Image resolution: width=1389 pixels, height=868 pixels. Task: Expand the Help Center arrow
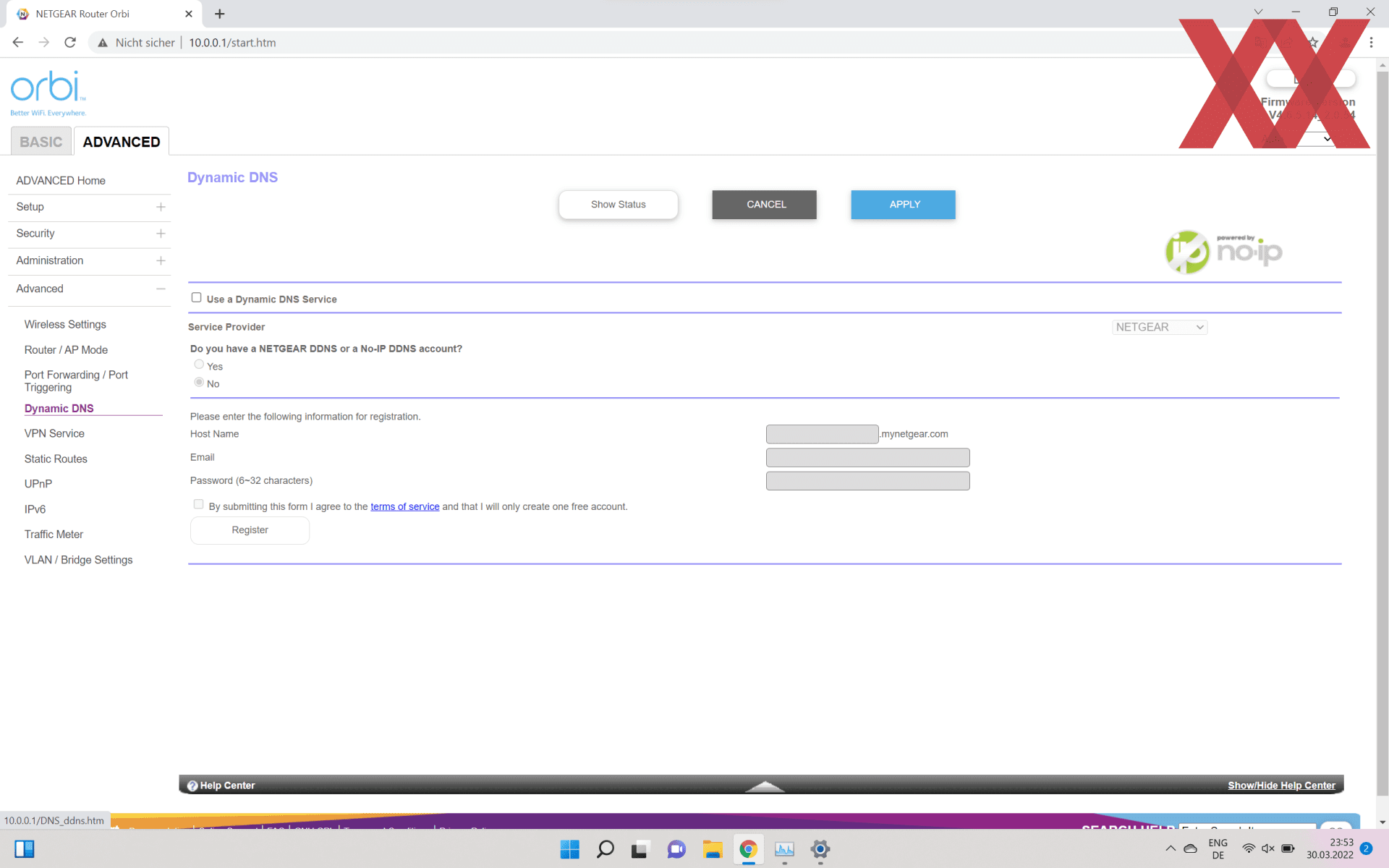point(765,786)
